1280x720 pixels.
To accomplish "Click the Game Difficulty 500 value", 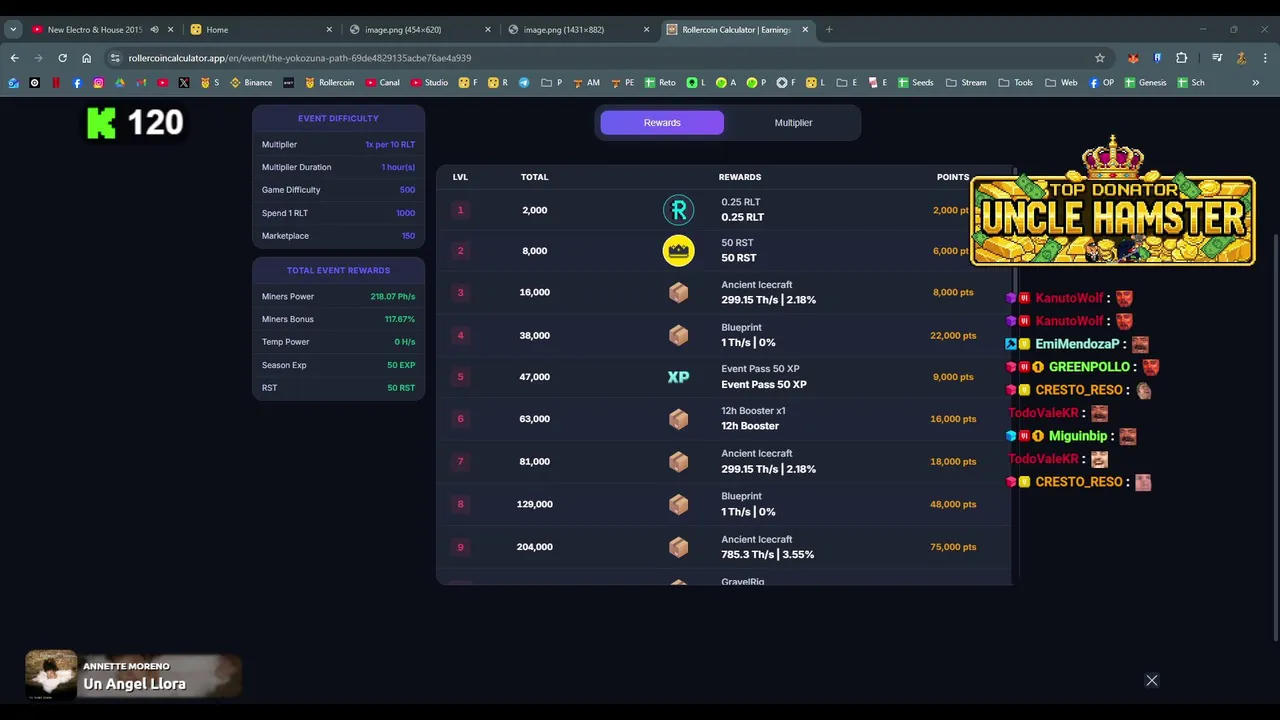I will 407,190.
